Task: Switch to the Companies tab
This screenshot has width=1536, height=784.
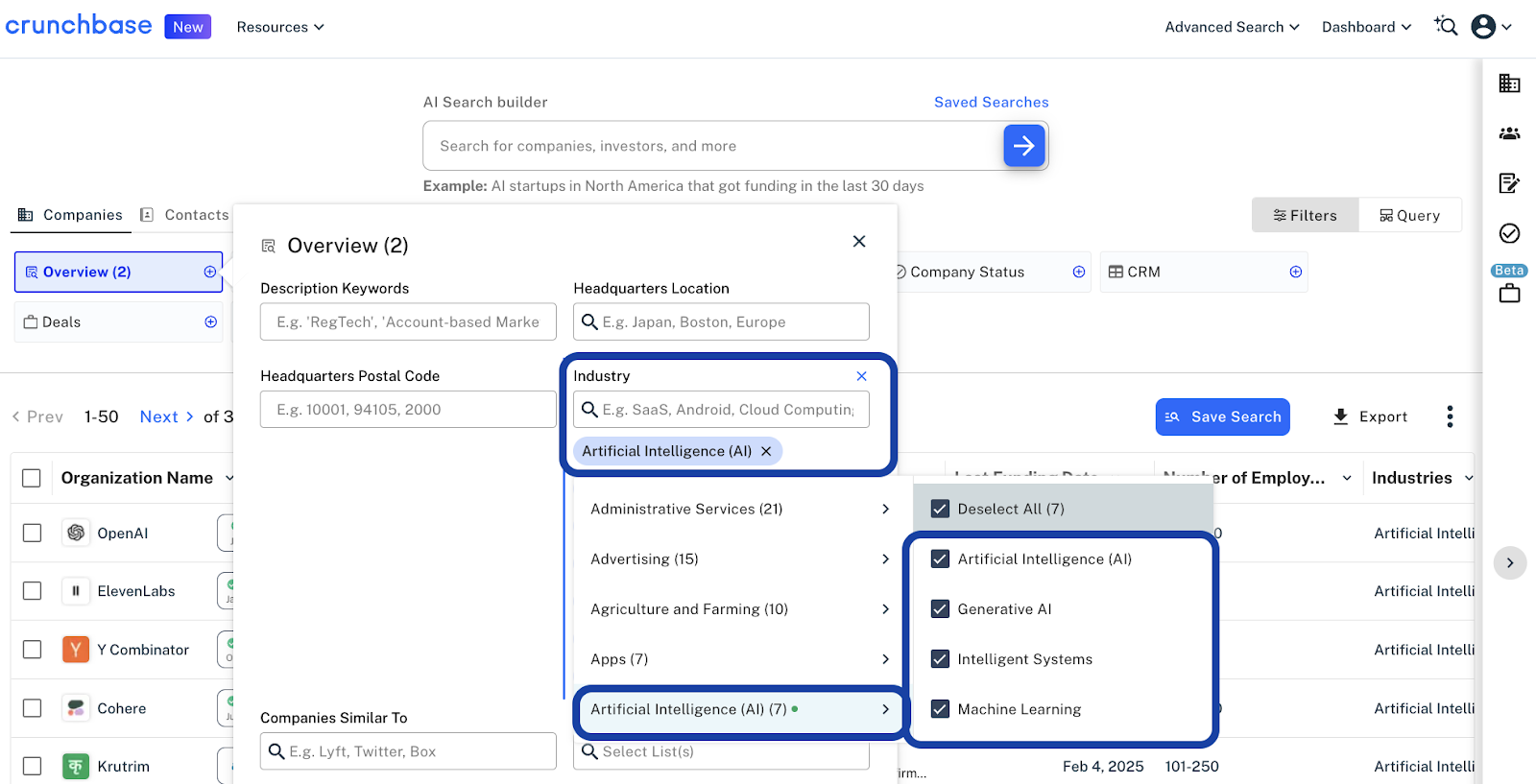Action: tap(71, 215)
